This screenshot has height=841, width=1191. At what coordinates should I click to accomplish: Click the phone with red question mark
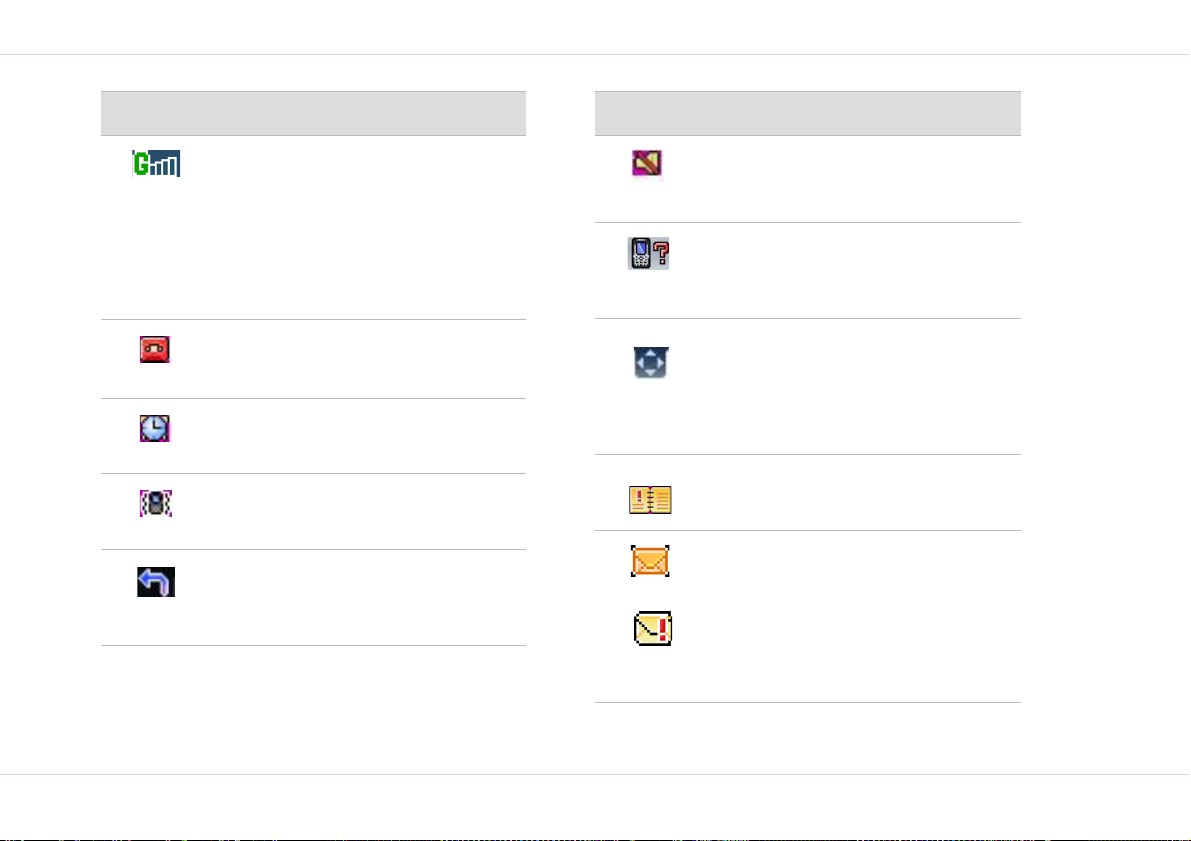pos(649,254)
